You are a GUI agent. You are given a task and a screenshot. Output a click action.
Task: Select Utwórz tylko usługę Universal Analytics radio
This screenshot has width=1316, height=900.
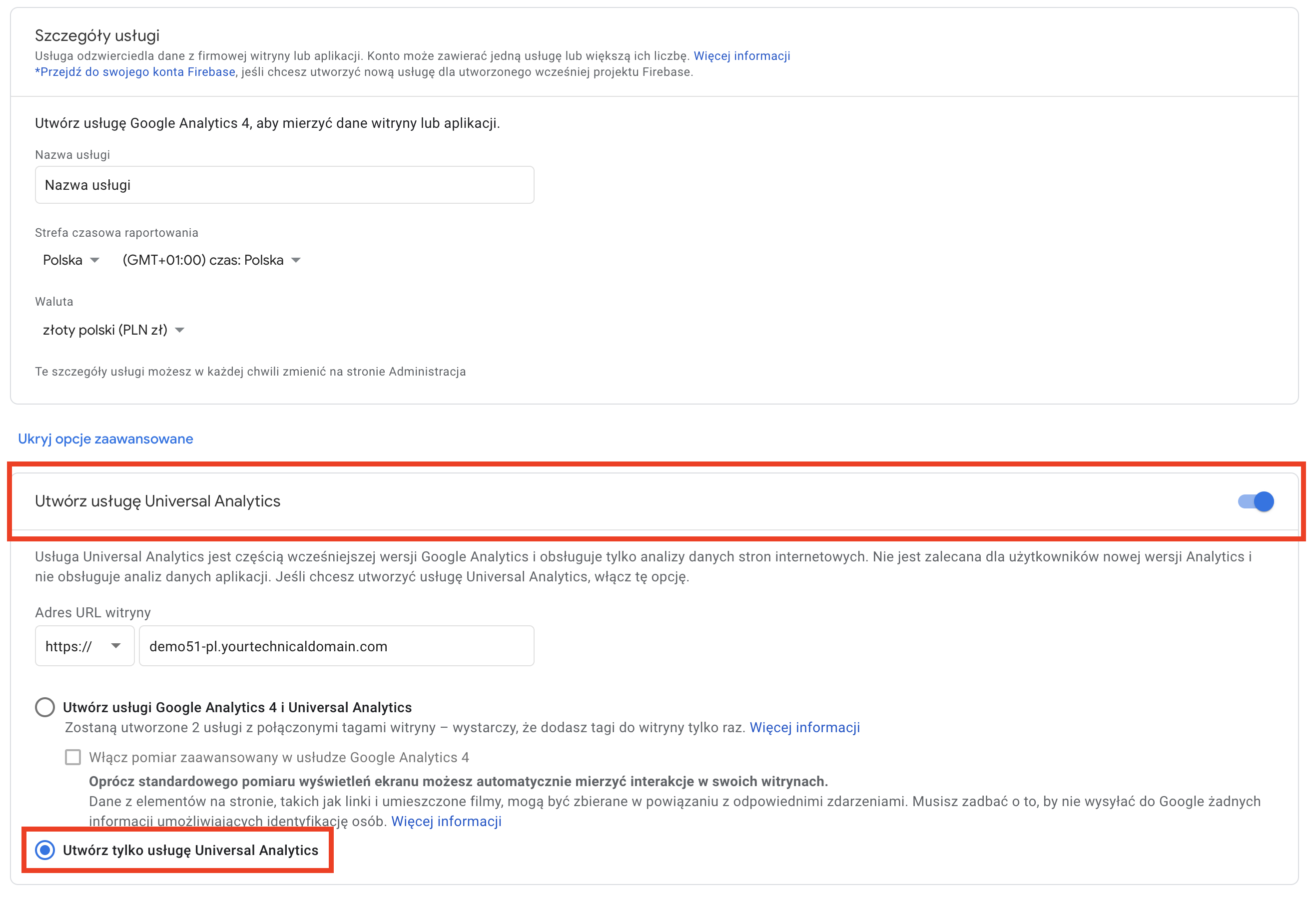[x=45, y=850]
